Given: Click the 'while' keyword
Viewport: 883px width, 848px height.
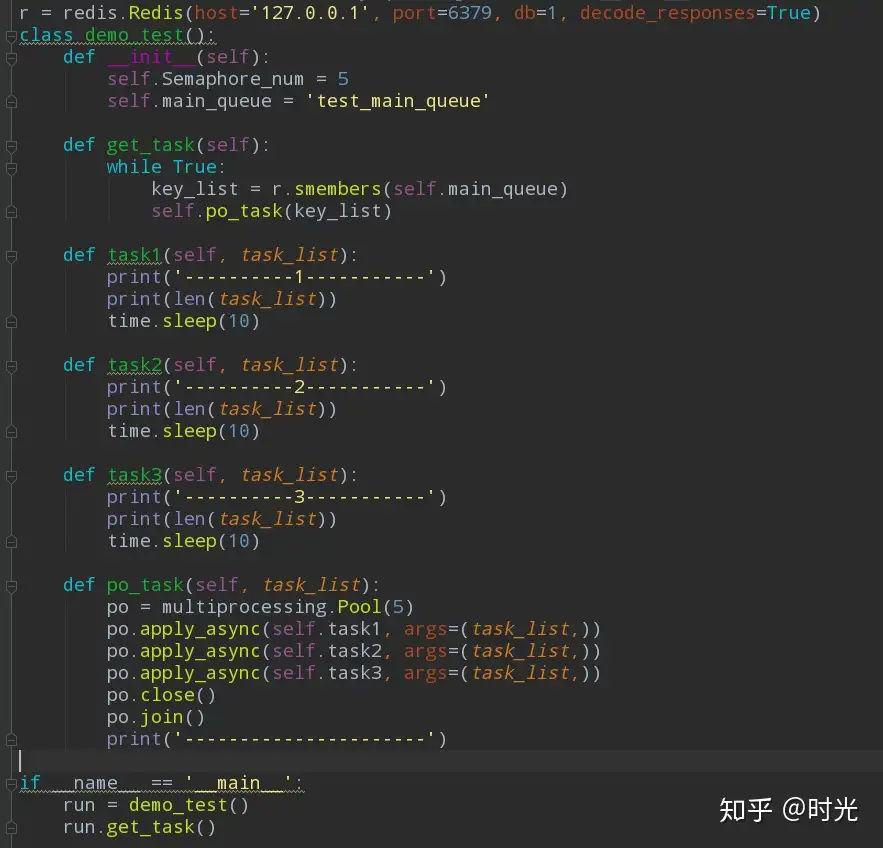Looking at the screenshot, I should [x=134, y=167].
